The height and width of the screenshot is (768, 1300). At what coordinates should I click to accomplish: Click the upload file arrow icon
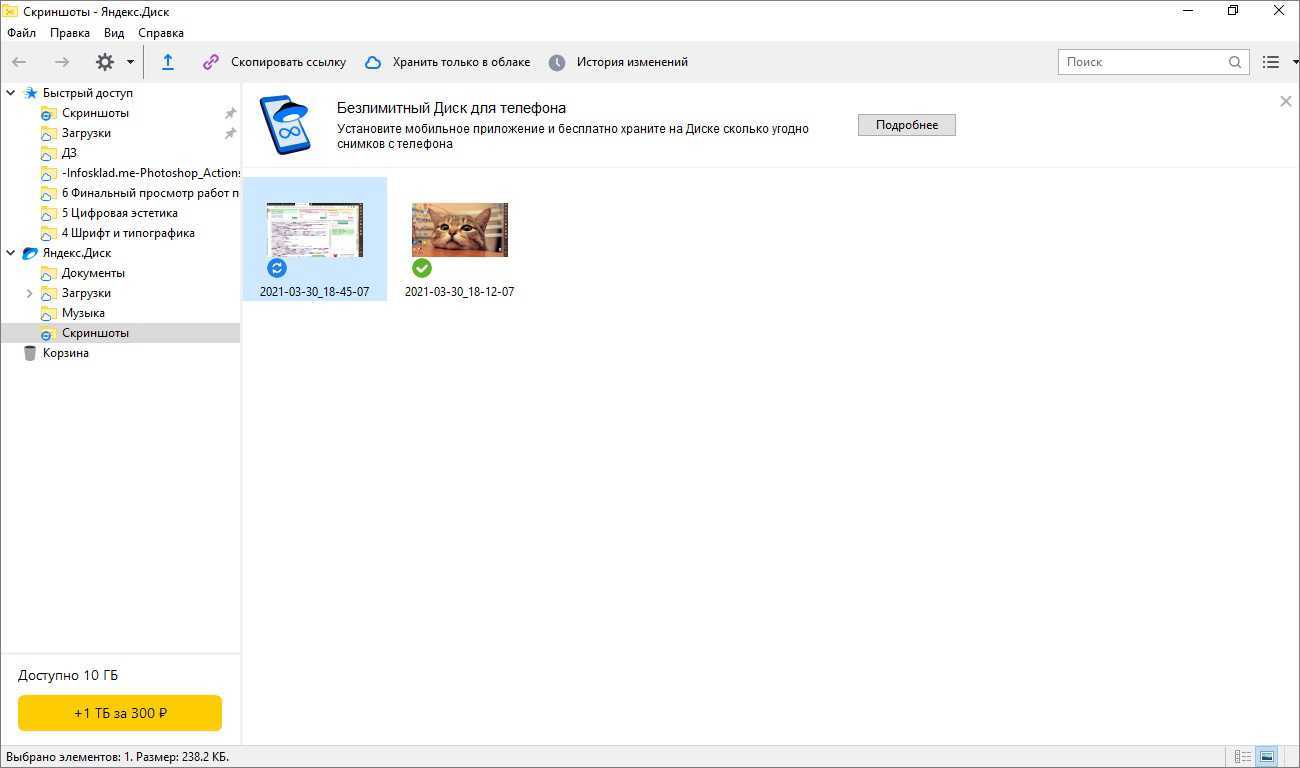[168, 62]
